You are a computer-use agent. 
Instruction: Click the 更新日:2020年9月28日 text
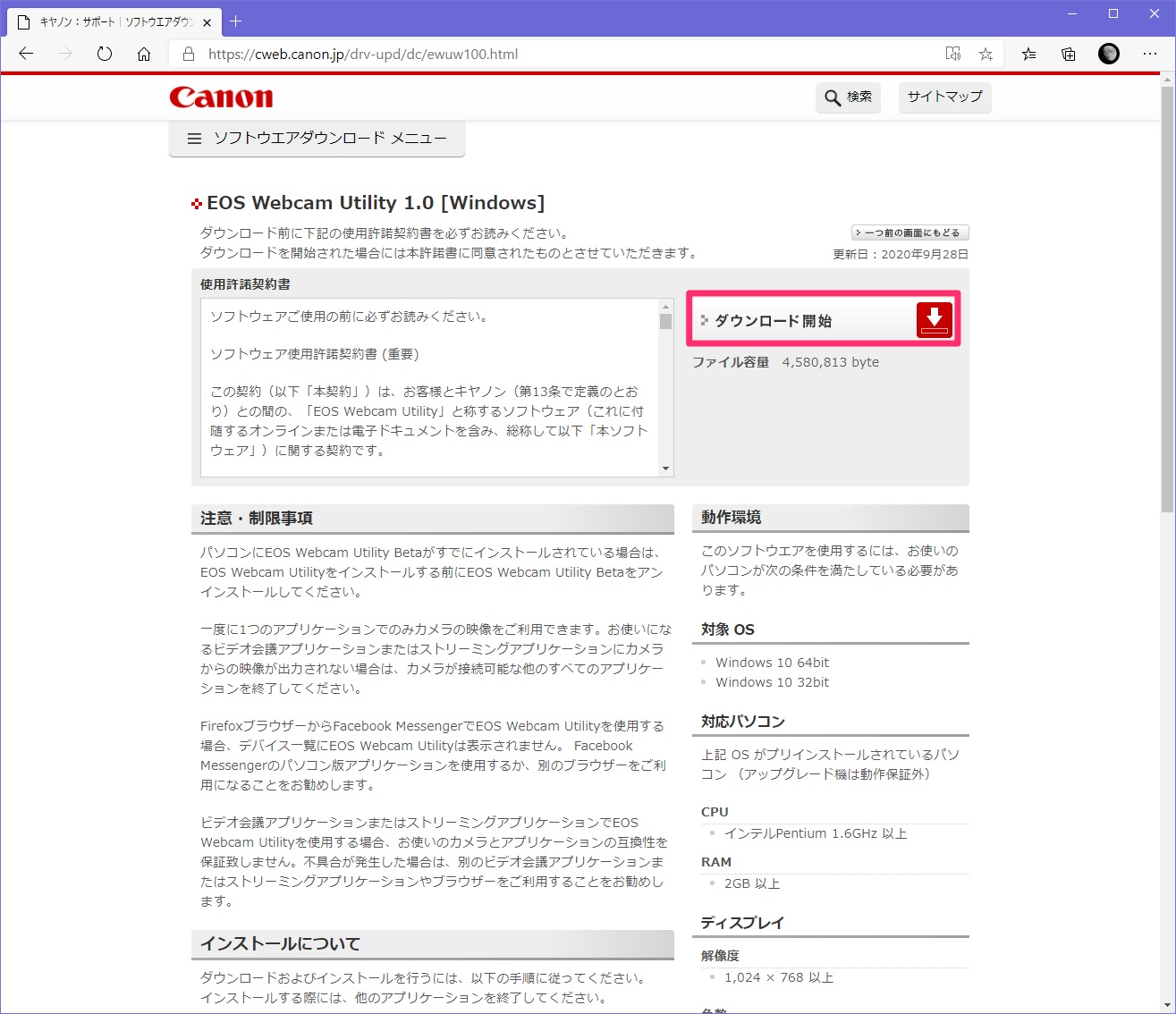pos(901,254)
